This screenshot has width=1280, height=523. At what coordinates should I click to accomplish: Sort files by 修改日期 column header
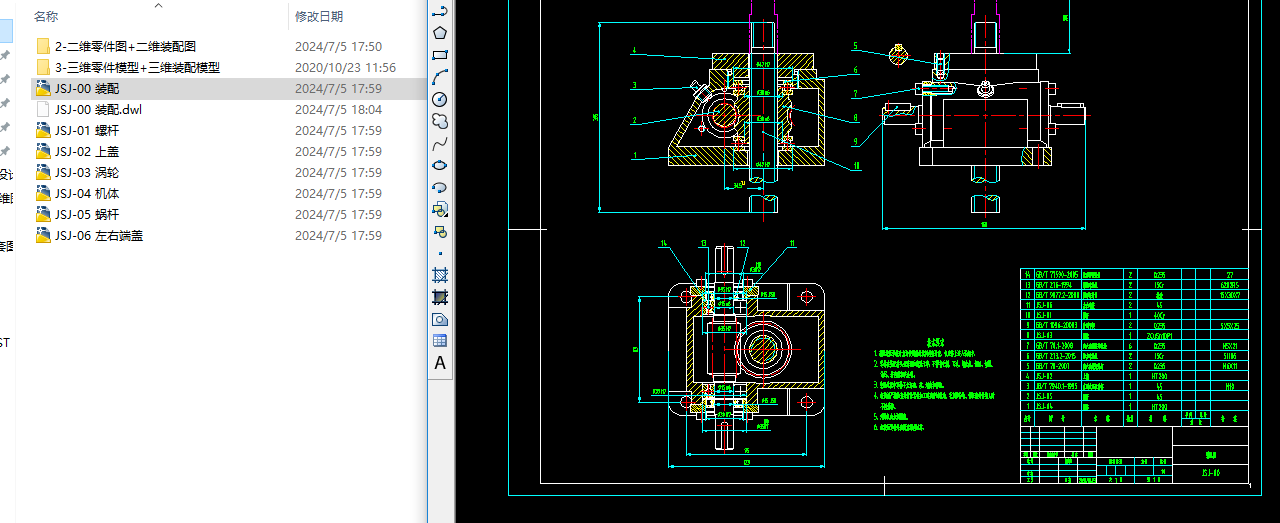(319, 16)
